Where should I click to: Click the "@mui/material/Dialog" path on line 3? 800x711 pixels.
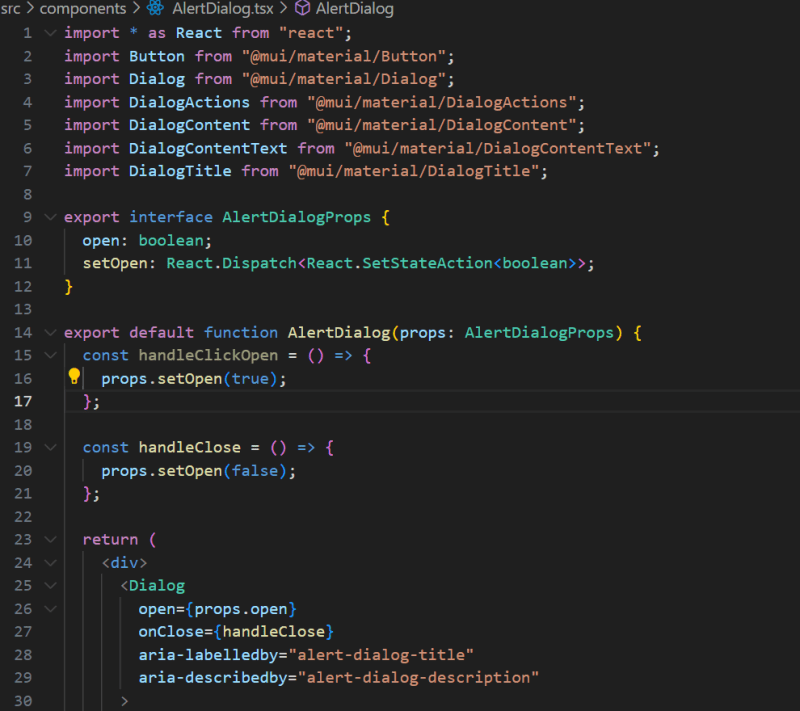(x=343, y=79)
